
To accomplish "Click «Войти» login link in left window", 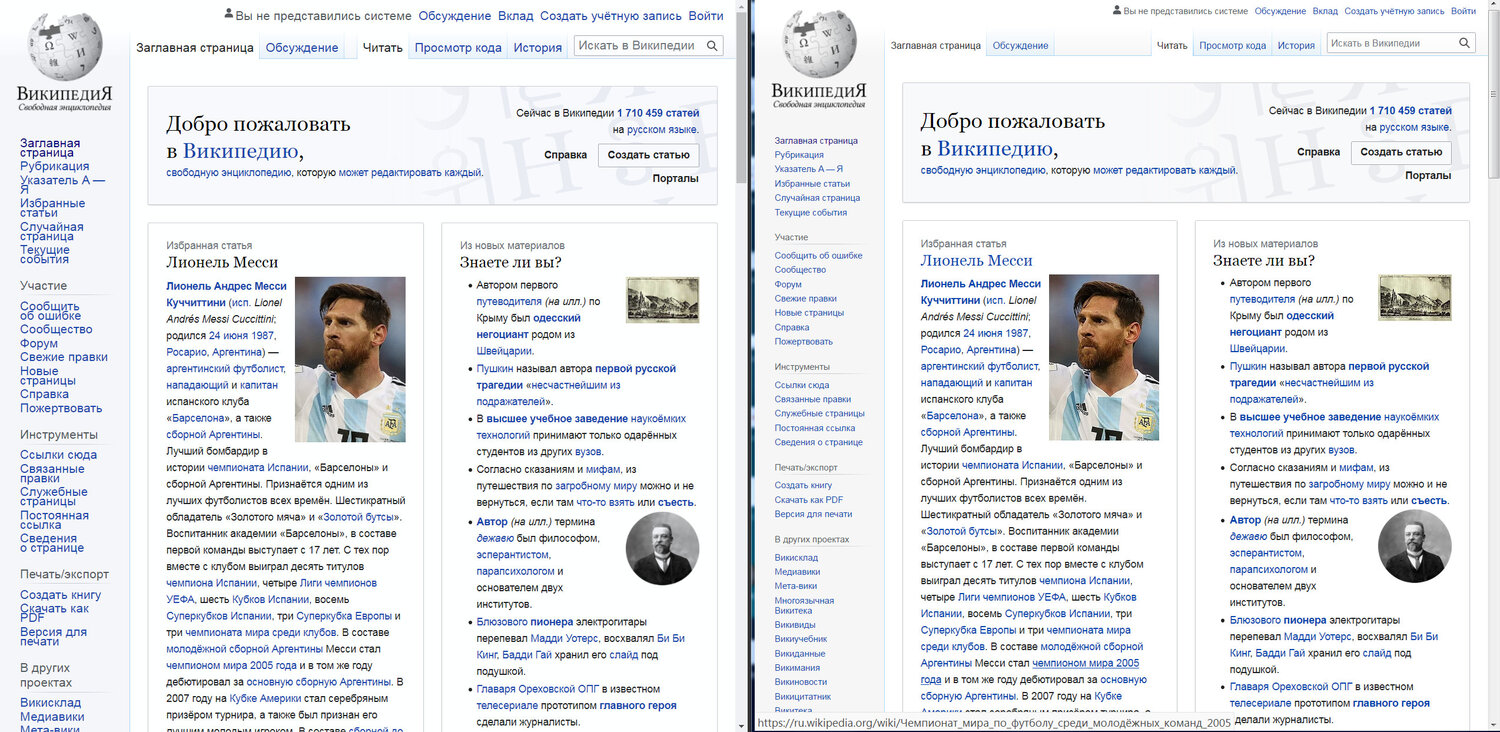I will click(x=706, y=15).
